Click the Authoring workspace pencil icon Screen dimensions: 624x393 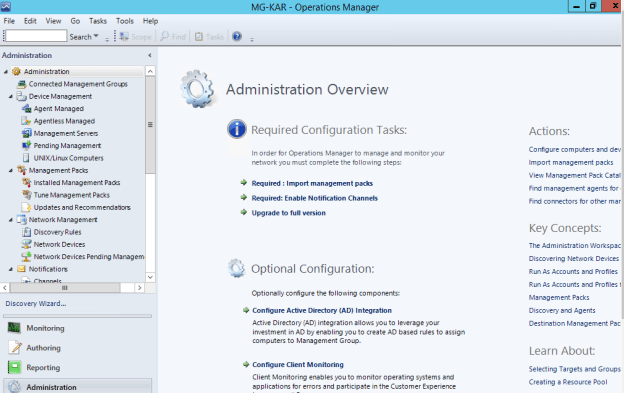15,347
